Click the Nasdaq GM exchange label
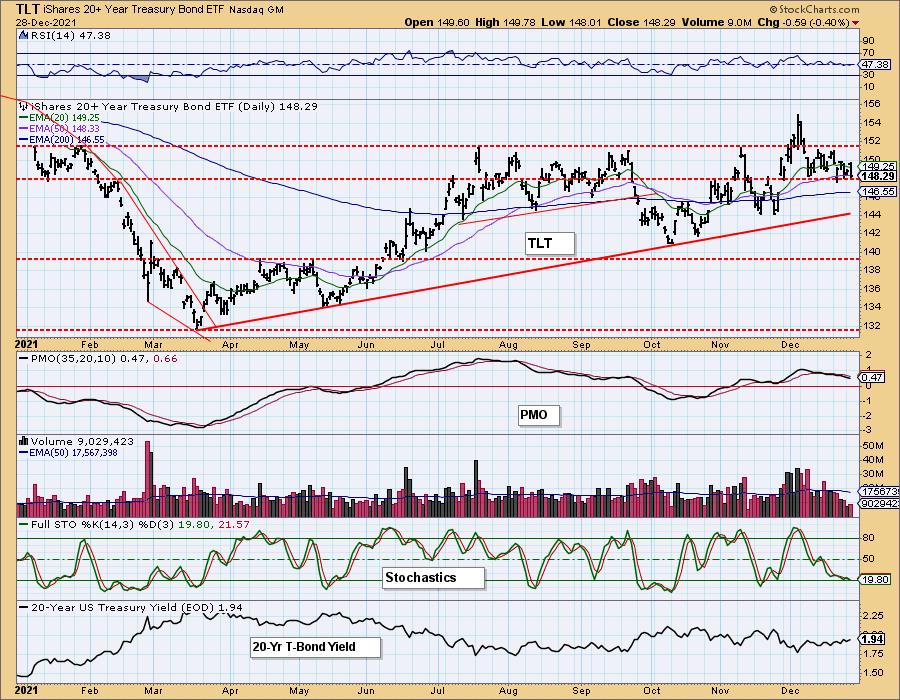This screenshot has height=700, width=900. click(x=256, y=10)
